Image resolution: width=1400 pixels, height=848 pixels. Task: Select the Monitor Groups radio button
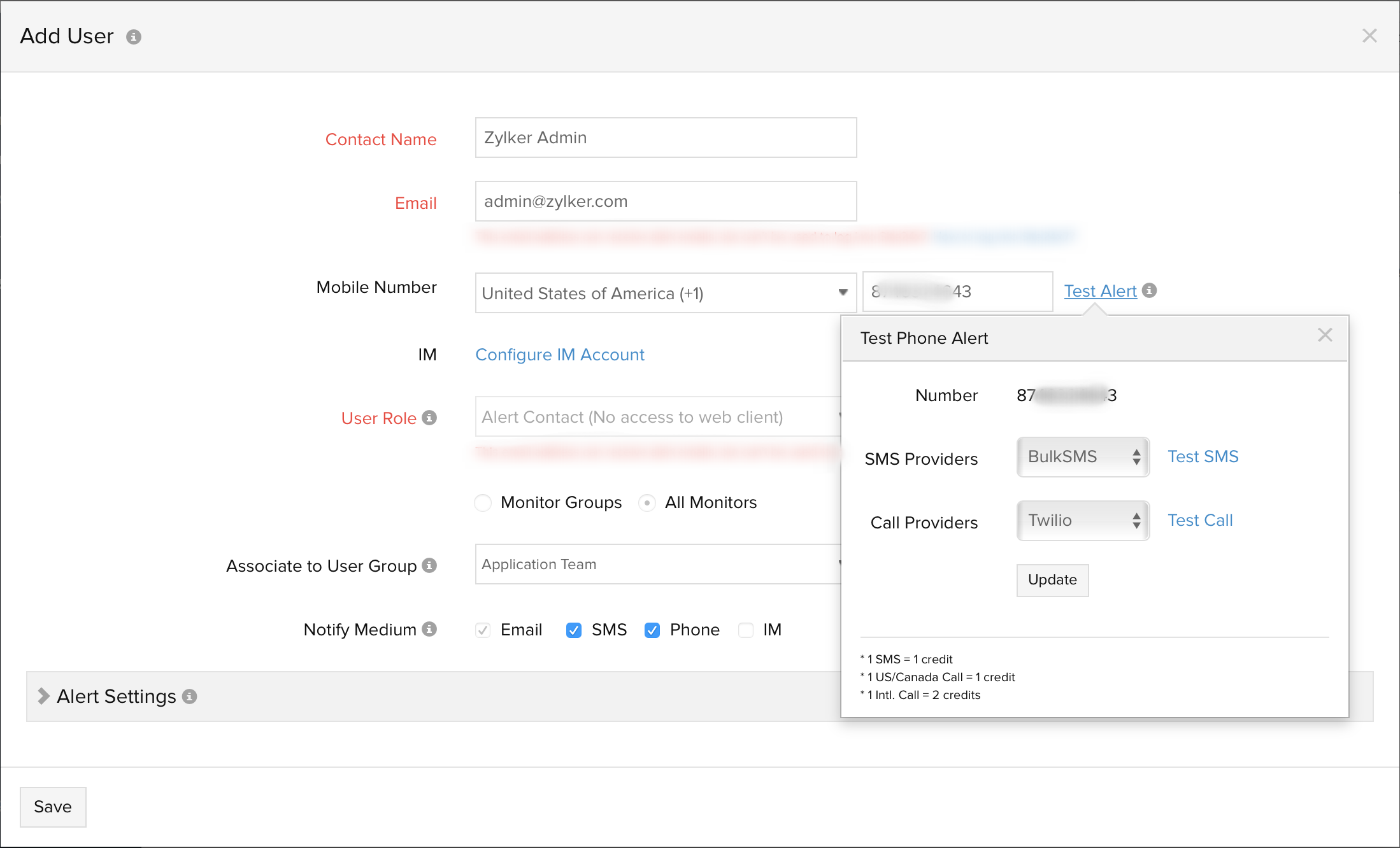point(483,502)
